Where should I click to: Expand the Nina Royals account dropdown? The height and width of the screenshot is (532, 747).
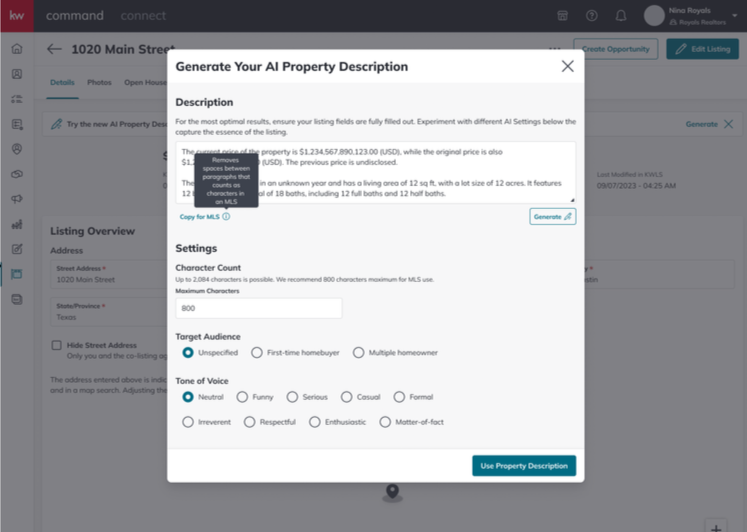734,16
